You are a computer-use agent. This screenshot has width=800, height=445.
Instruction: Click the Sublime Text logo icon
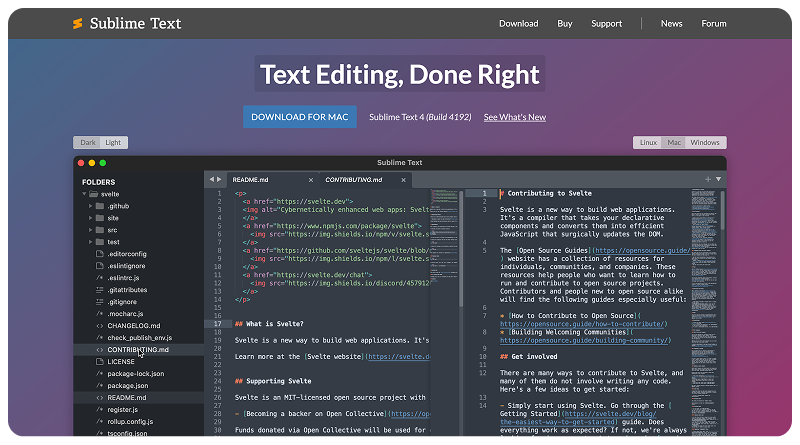click(78, 23)
